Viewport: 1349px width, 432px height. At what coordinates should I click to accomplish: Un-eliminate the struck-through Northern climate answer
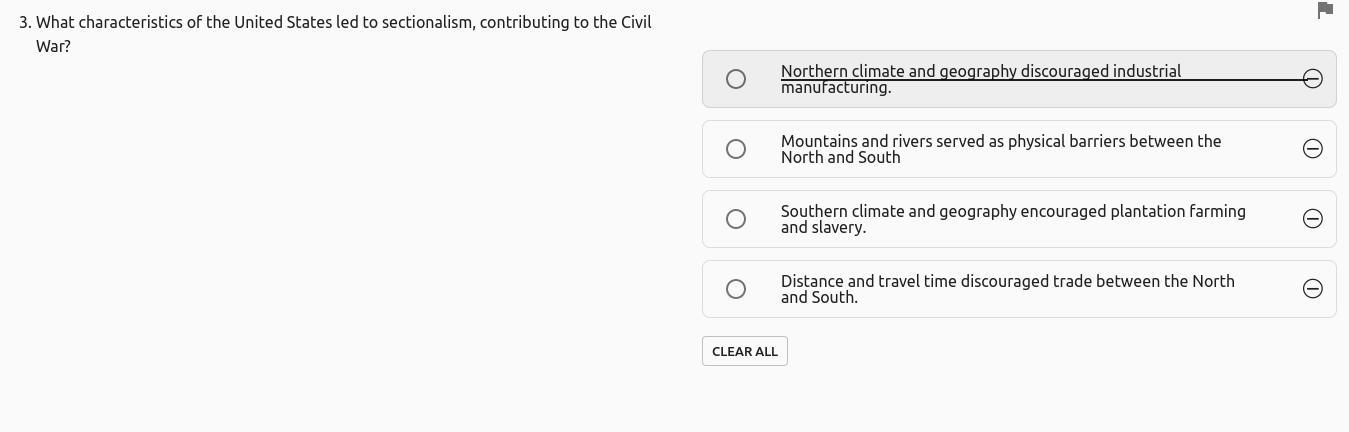click(x=1313, y=79)
